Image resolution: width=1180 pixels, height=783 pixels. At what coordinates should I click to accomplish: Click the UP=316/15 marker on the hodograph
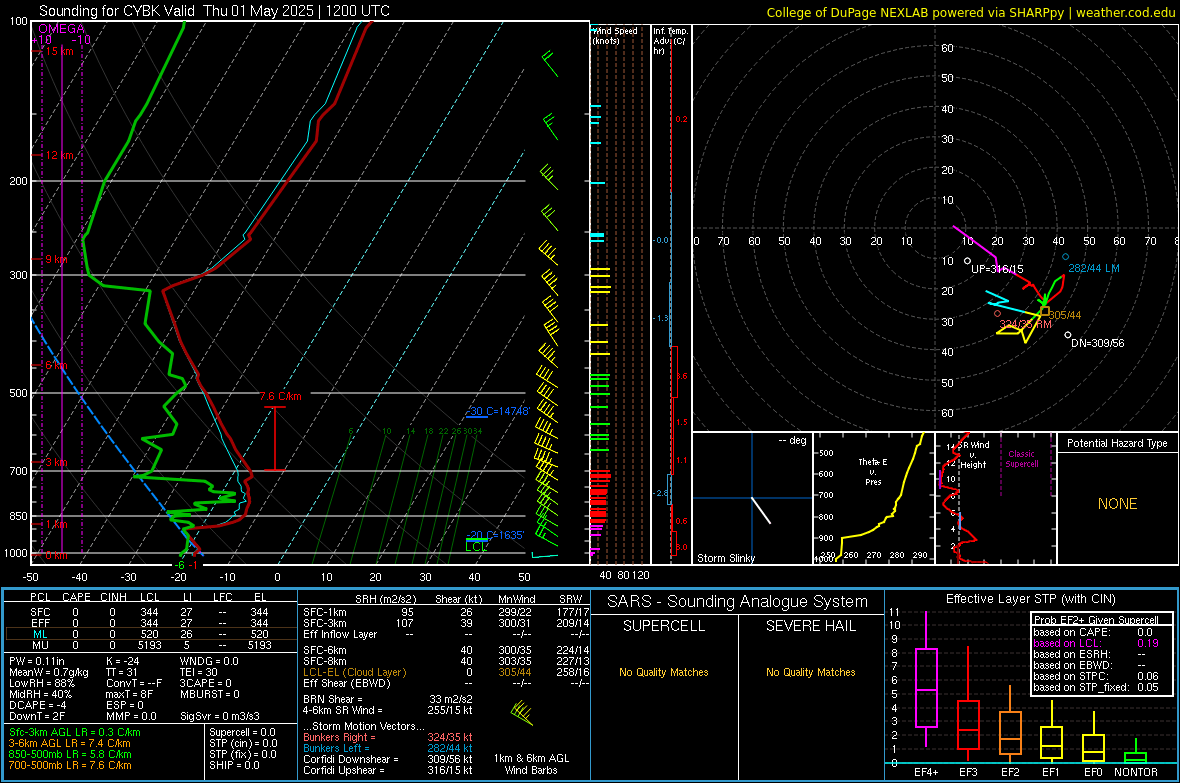click(x=967, y=260)
